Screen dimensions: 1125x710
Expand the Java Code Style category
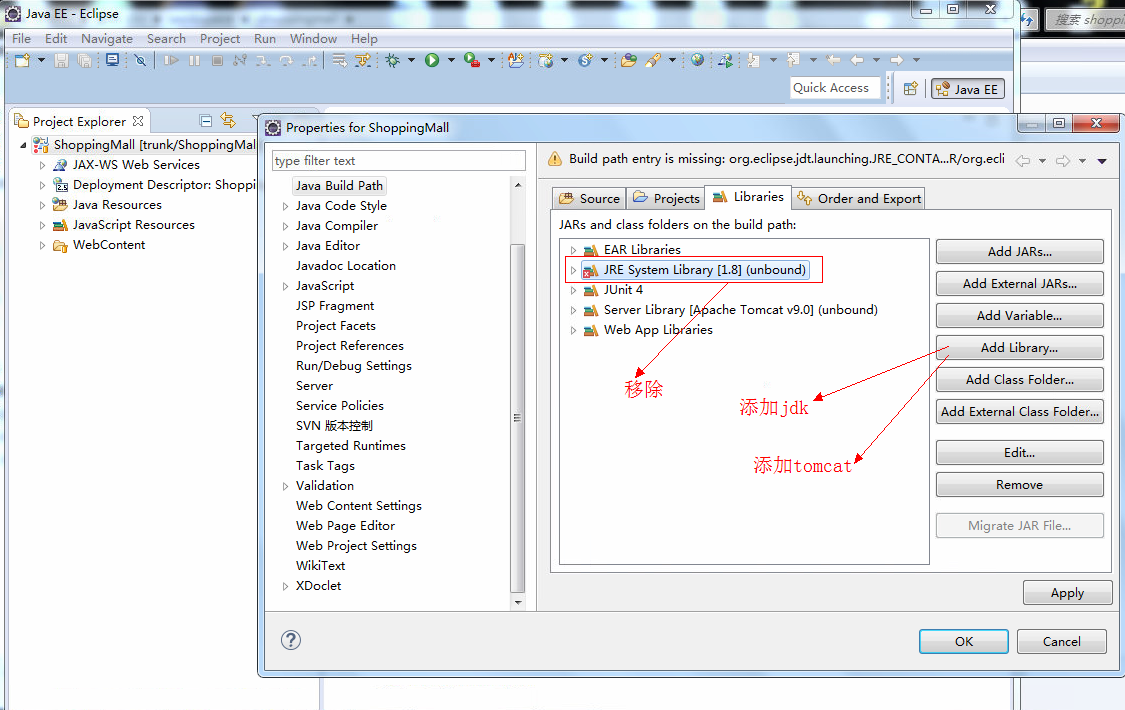(286, 206)
